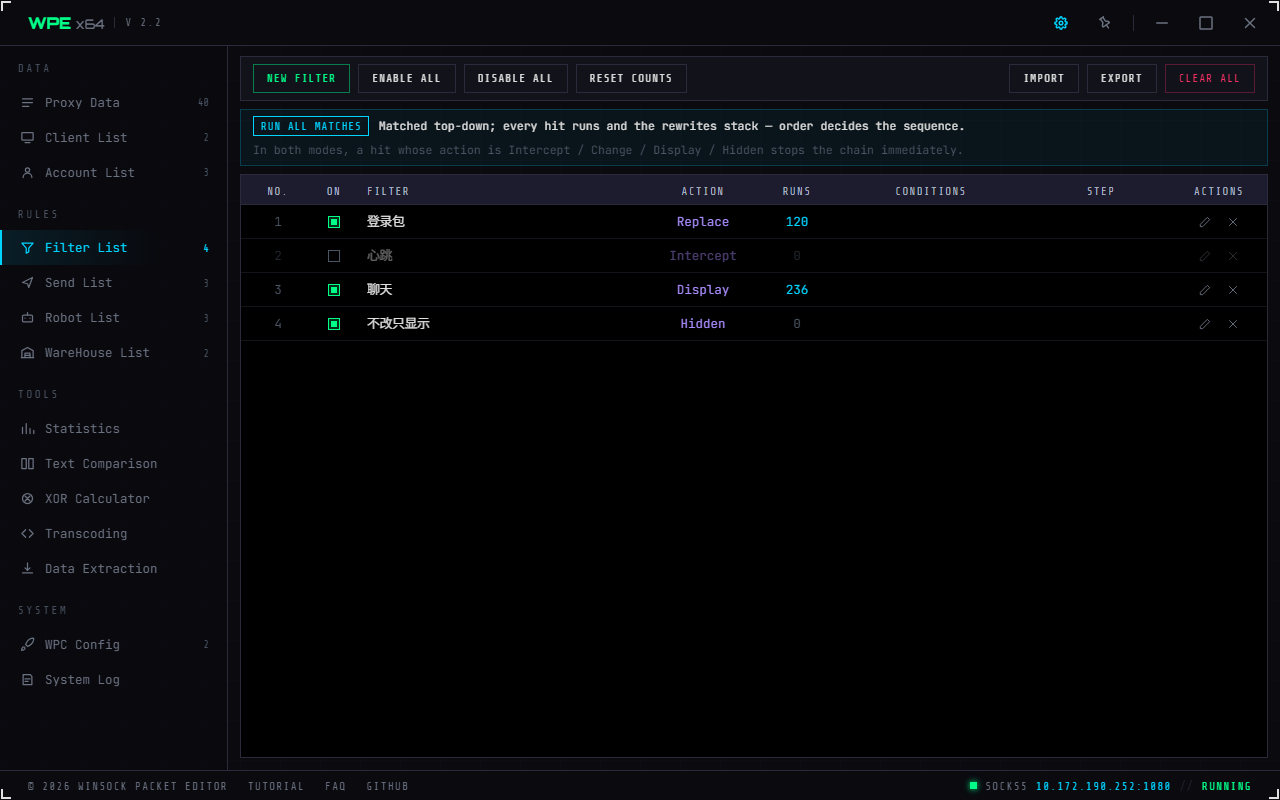
Task: Disable the 聊天 filter checkbox
Action: 334,290
